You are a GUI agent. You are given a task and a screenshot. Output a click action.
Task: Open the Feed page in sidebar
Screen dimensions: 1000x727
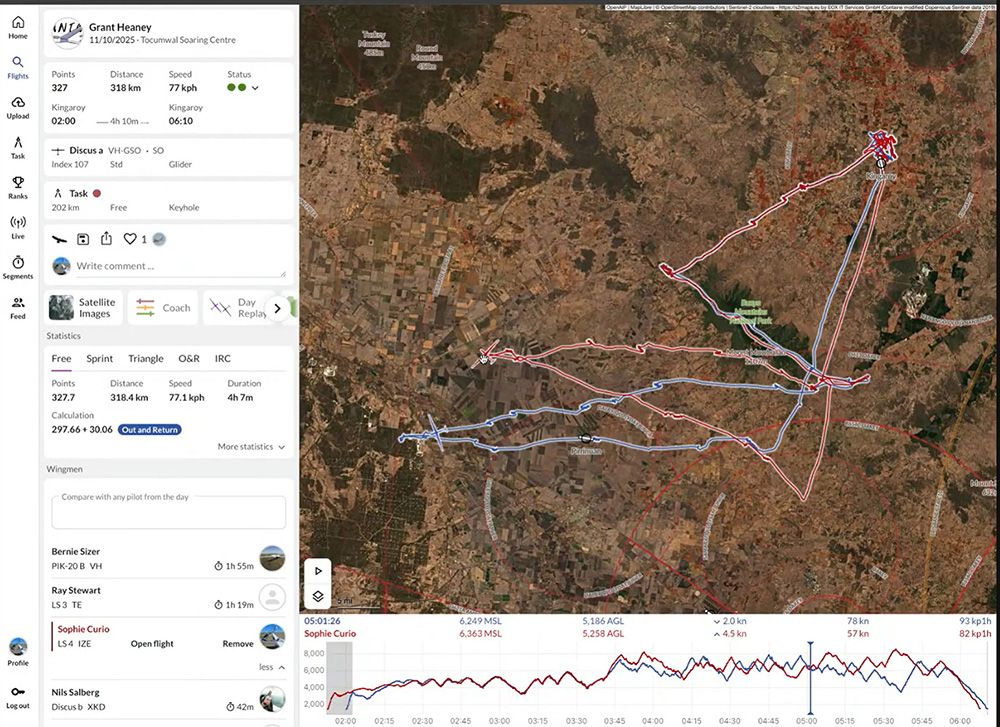click(x=18, y=307)
